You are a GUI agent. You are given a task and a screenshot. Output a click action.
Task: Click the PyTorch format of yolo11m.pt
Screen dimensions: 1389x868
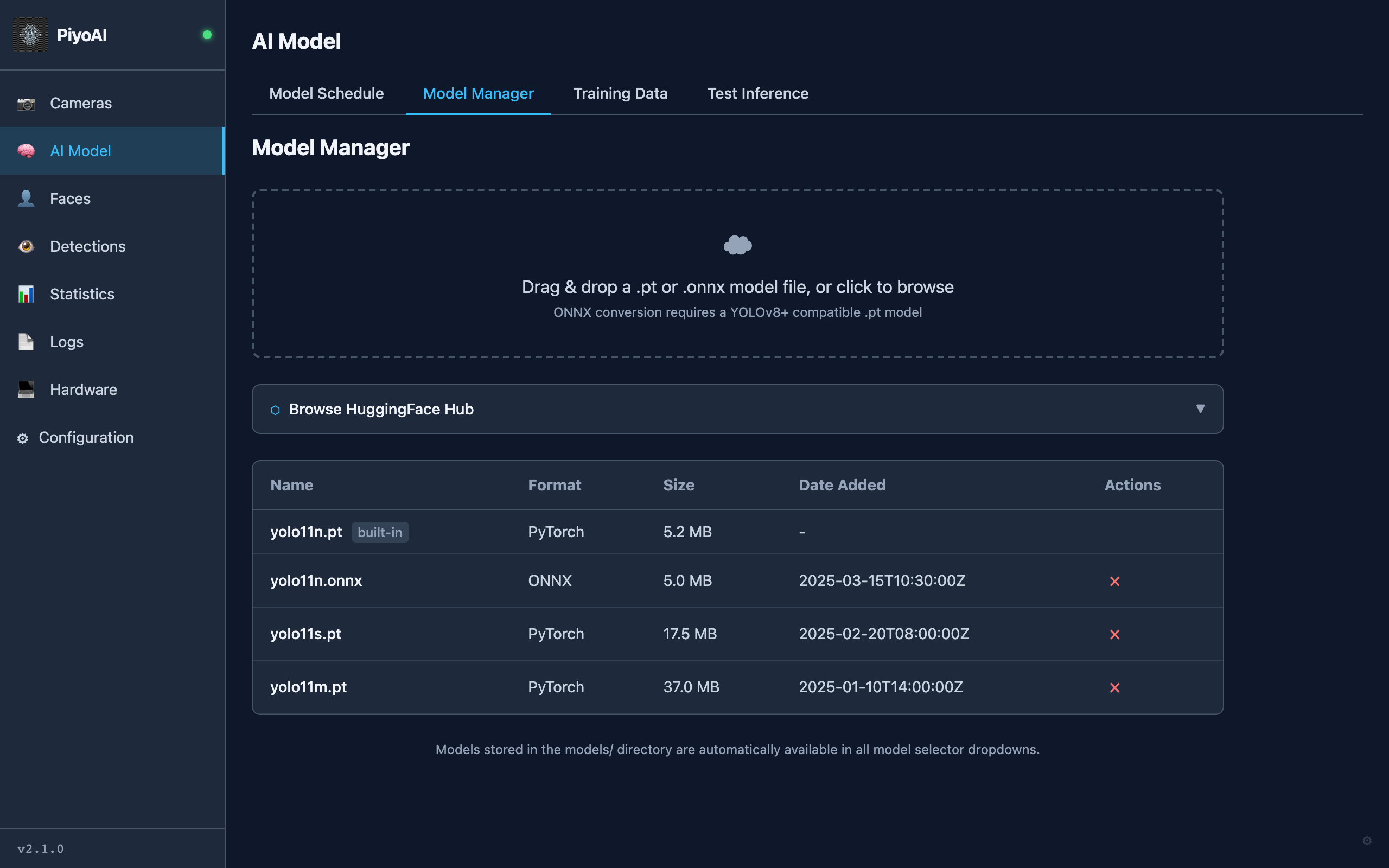tap(556, 687)
